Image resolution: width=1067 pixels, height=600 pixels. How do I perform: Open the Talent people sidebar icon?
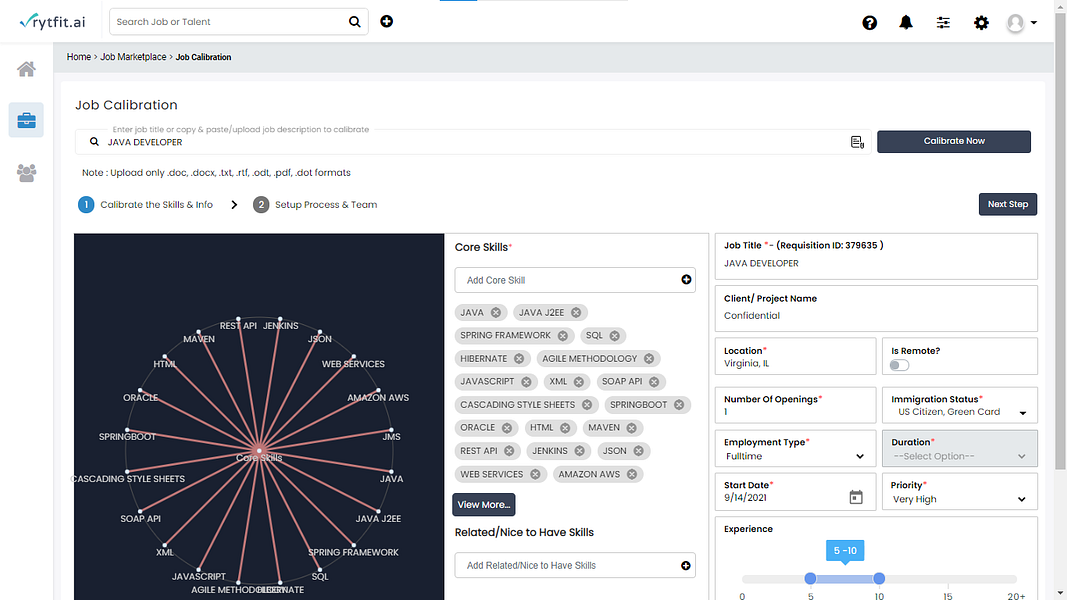(27, 173)
